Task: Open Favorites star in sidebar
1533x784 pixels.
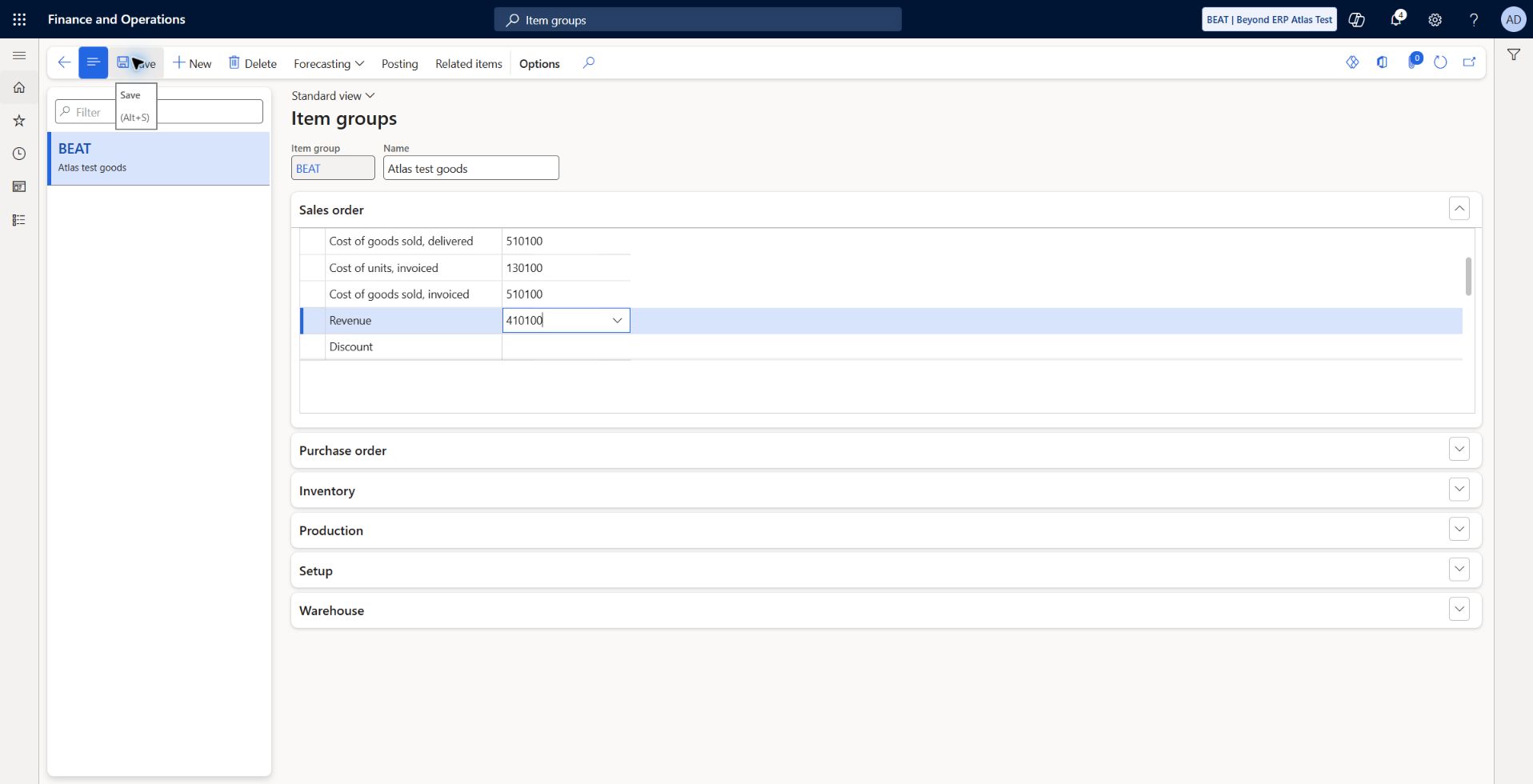Action: [19, 121]
